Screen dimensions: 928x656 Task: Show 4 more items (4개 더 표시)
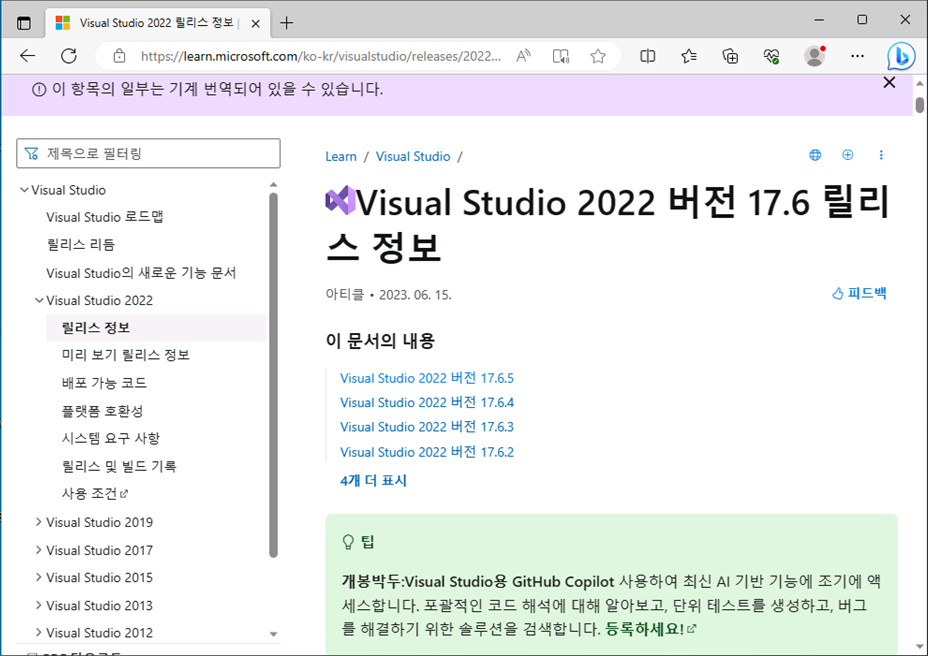(x=373, y=480)
